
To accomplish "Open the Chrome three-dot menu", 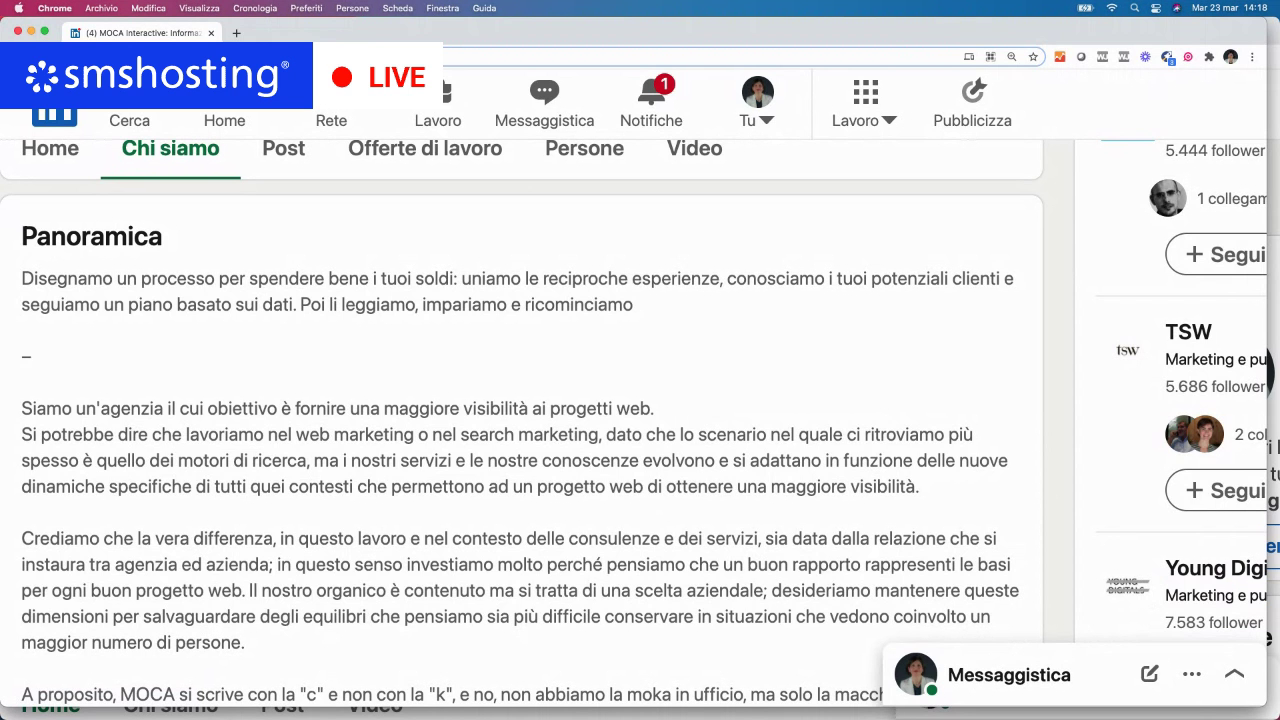I will 1253,57.
